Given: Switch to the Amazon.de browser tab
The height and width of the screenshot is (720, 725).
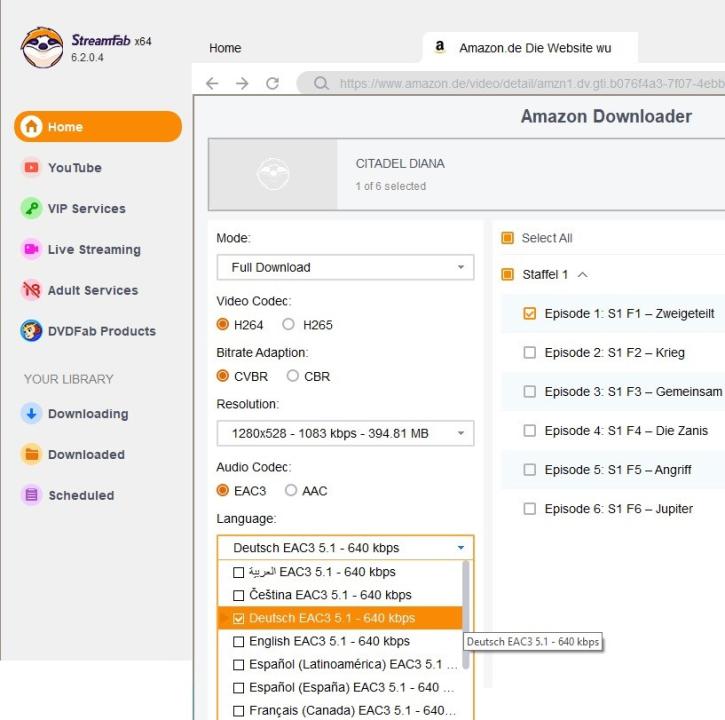Looking at the screenshot, I should (530, 48).
